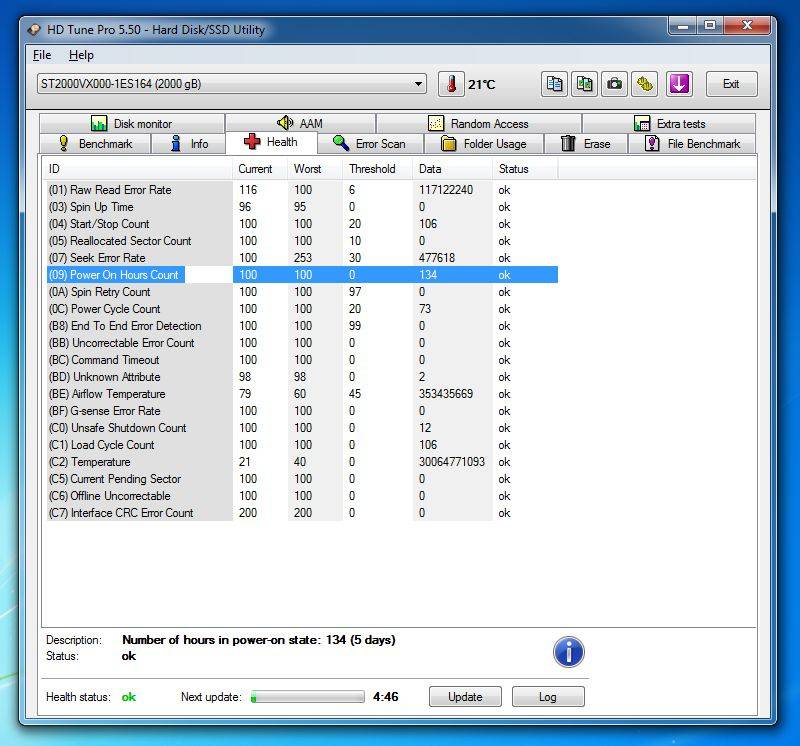Select the (09) Power On Hours Count row
This screenshot has height=746, width=800.
[x=302, y=275]
